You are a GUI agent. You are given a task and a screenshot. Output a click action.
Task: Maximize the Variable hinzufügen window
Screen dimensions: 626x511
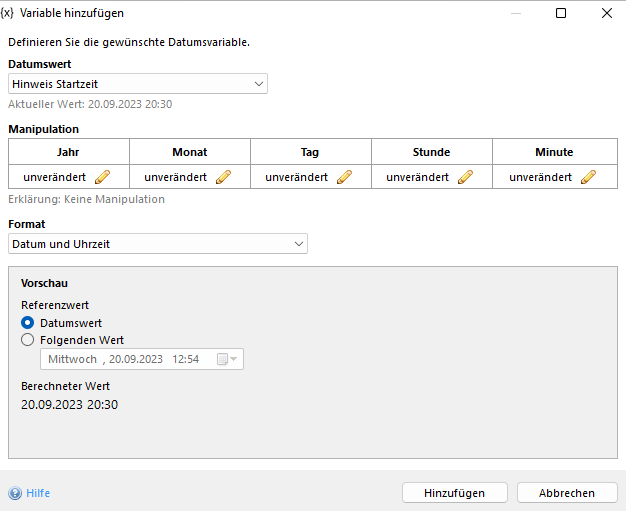click(561, 13)
